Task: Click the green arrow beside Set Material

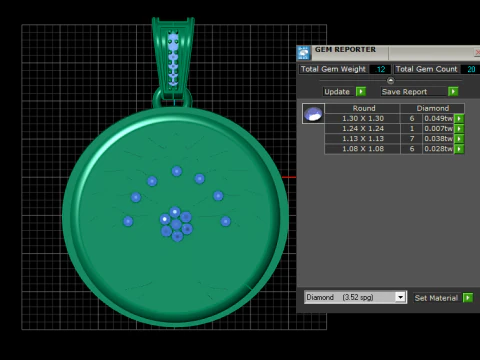Action: pyautogui.click(x=468, y=298)
